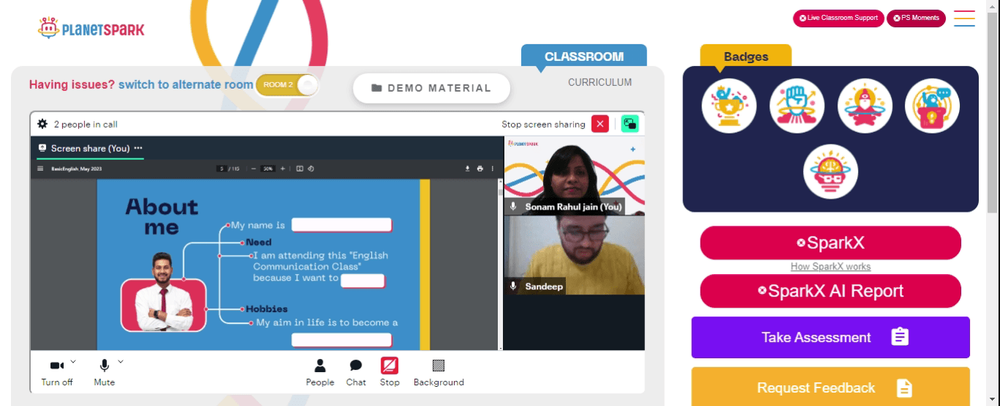
Task: Open PDF viewer more actions menu
Action: (492, 169)
